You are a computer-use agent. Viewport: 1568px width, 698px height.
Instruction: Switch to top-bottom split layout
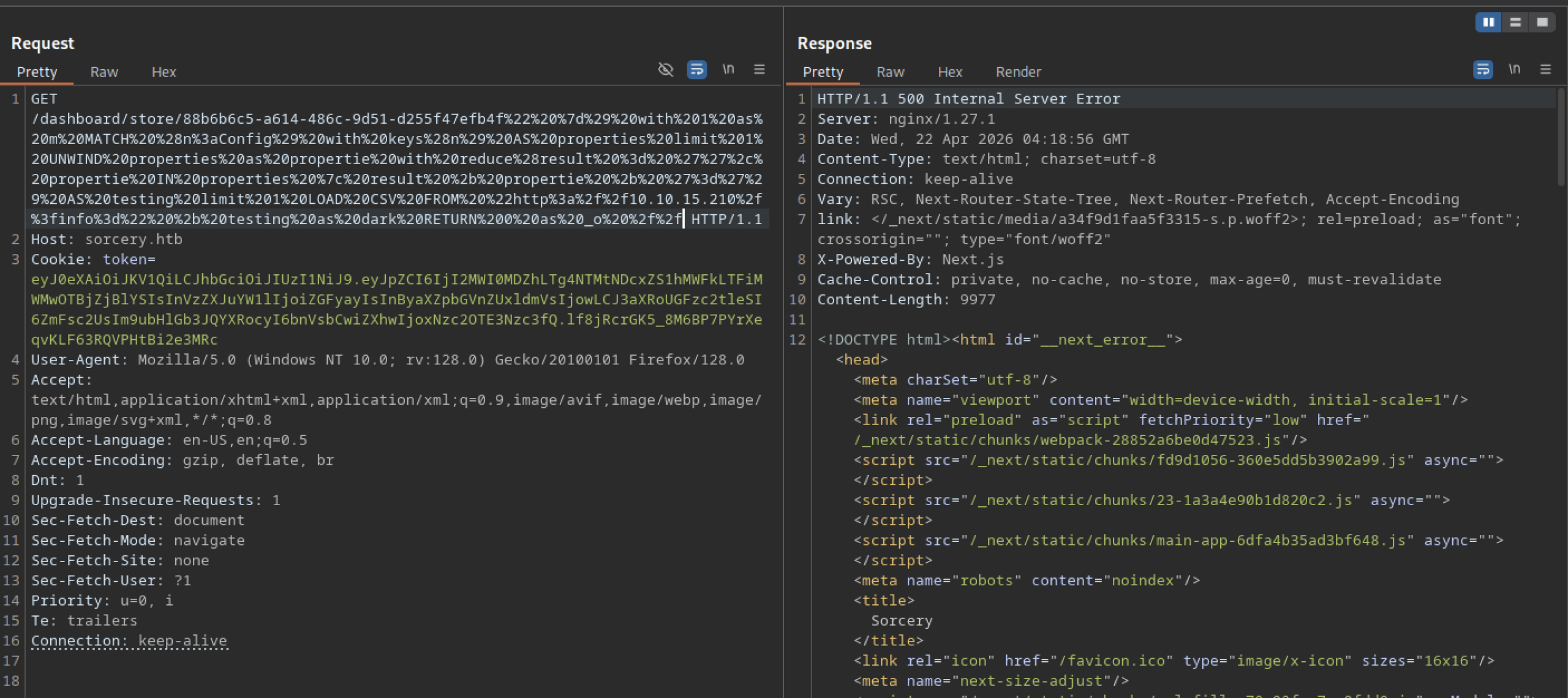[x=1515, y=23]
